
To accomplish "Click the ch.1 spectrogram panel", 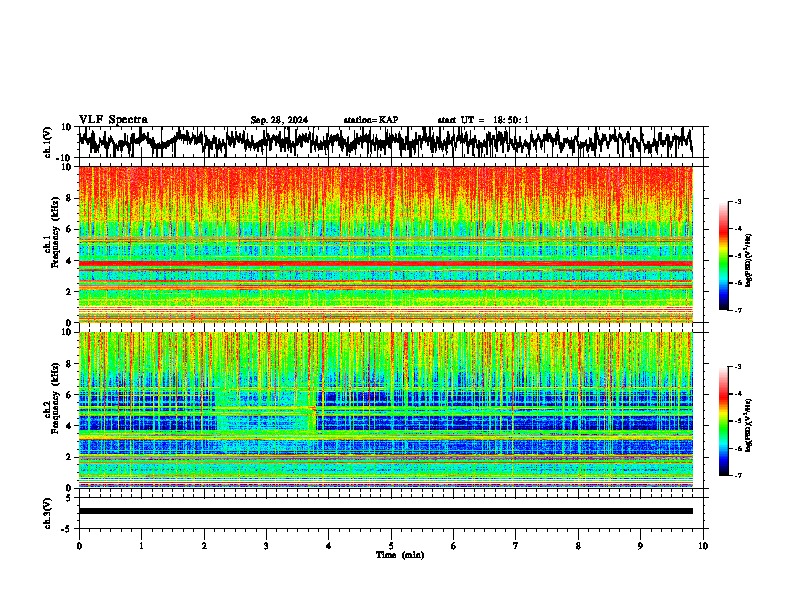I will pyautogui.click(x=385, y=244).
